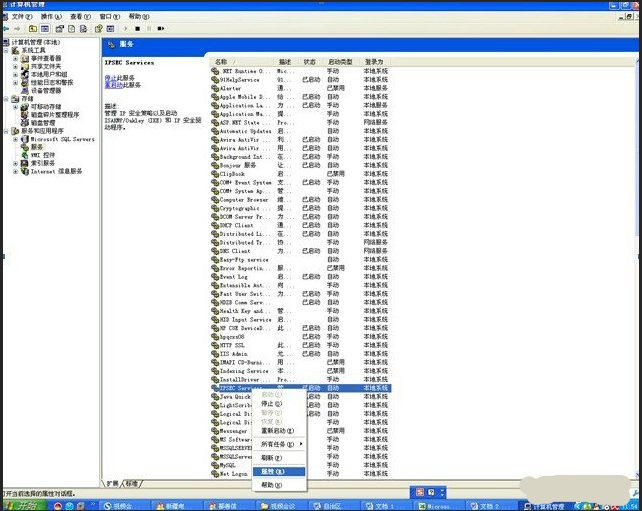Screen dimensions: 642x511
Task: Select the 磁盘碎片整理程序 defragmenter tree icon
Action: pyautogui.click(x=25, y=115)
